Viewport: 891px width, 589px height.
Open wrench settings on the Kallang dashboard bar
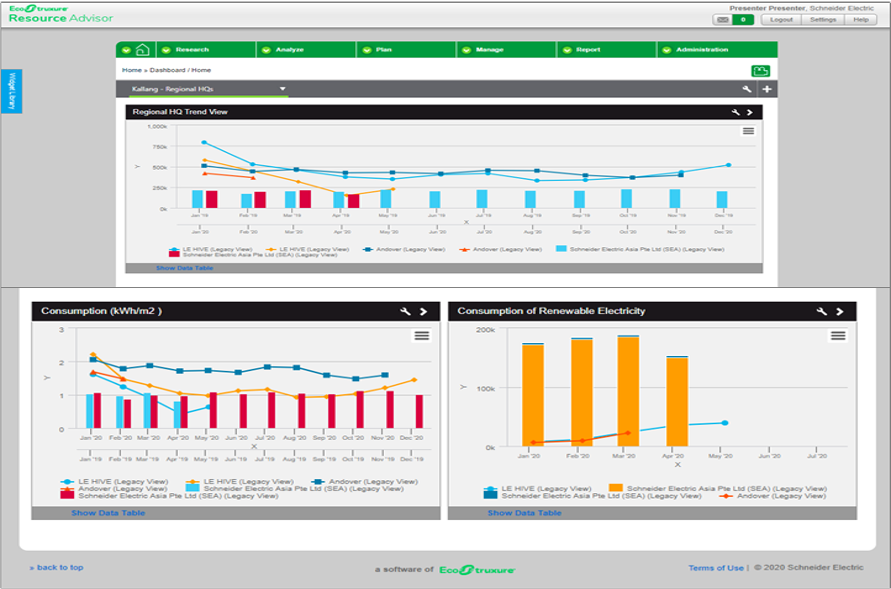click(747, 89)
